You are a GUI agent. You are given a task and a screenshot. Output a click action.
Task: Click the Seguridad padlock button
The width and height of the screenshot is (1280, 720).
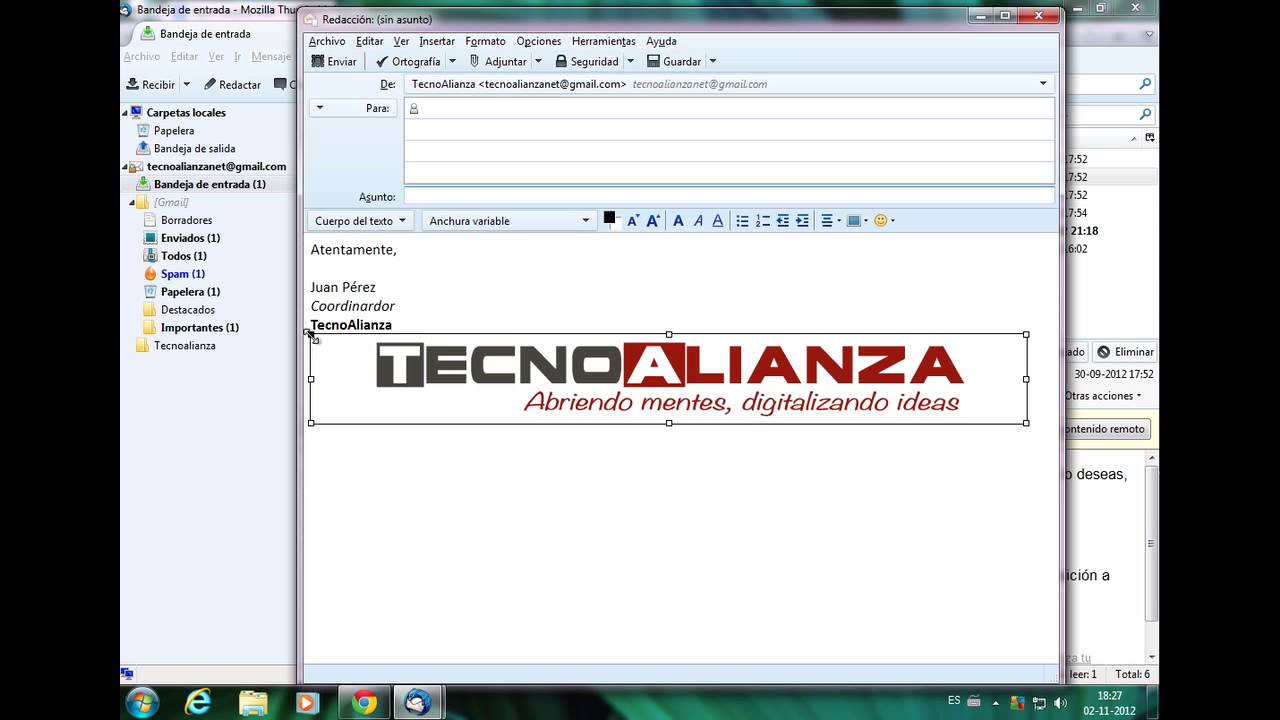586,61
